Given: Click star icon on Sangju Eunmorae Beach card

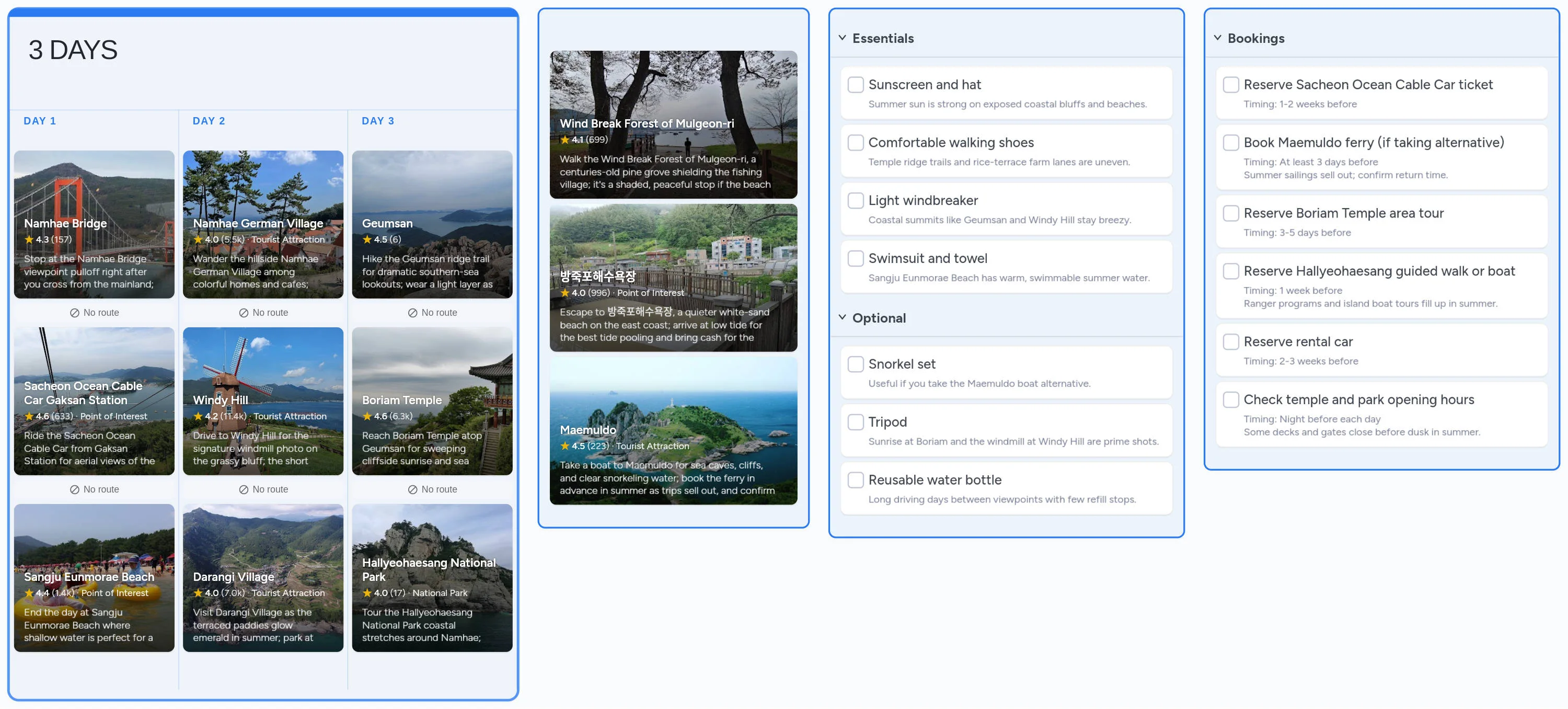Looking at the screenshot, I should [x=29, y=592].
